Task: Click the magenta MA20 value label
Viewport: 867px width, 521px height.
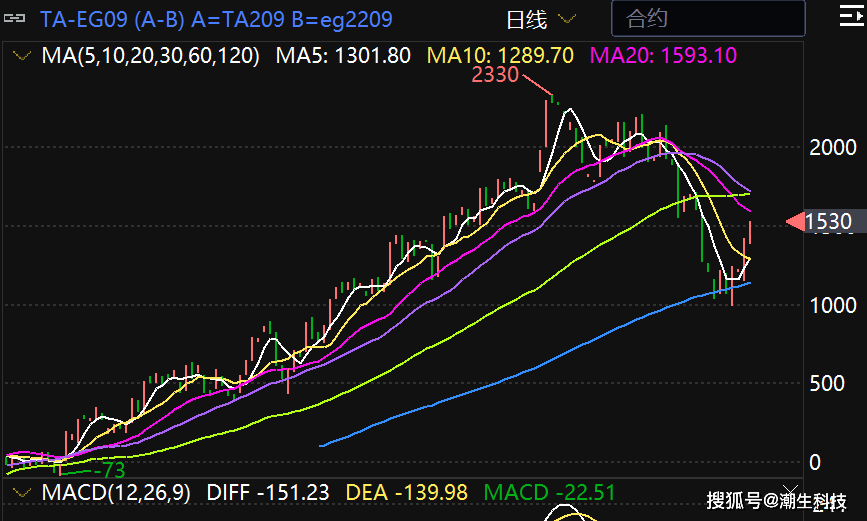Action: [664, 56]
